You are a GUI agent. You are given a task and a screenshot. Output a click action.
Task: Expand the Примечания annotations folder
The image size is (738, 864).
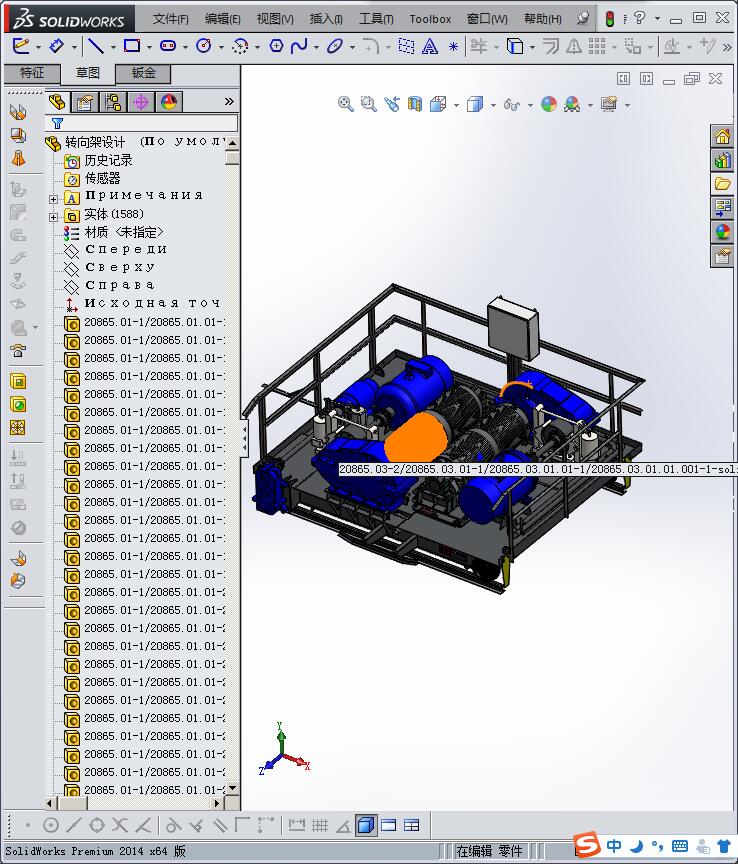tap(53, 199)
